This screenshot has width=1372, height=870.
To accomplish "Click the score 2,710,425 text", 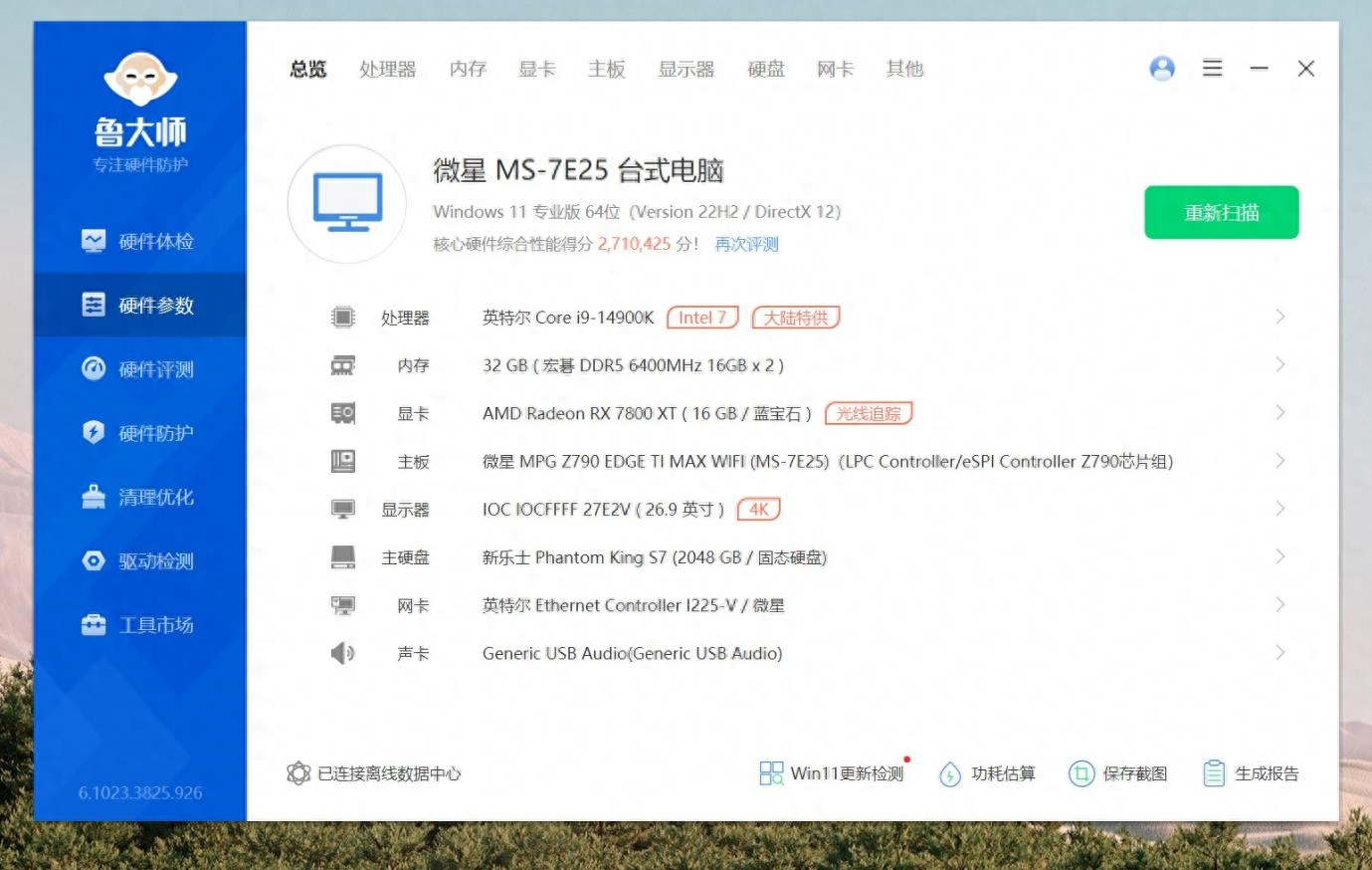I will point(634,244).
